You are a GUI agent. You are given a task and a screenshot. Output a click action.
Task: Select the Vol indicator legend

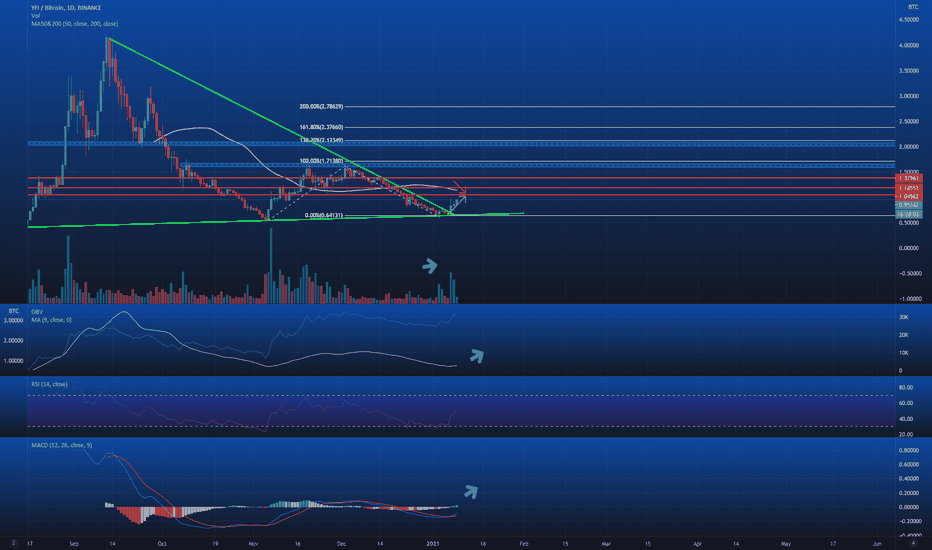pos(36,15)
